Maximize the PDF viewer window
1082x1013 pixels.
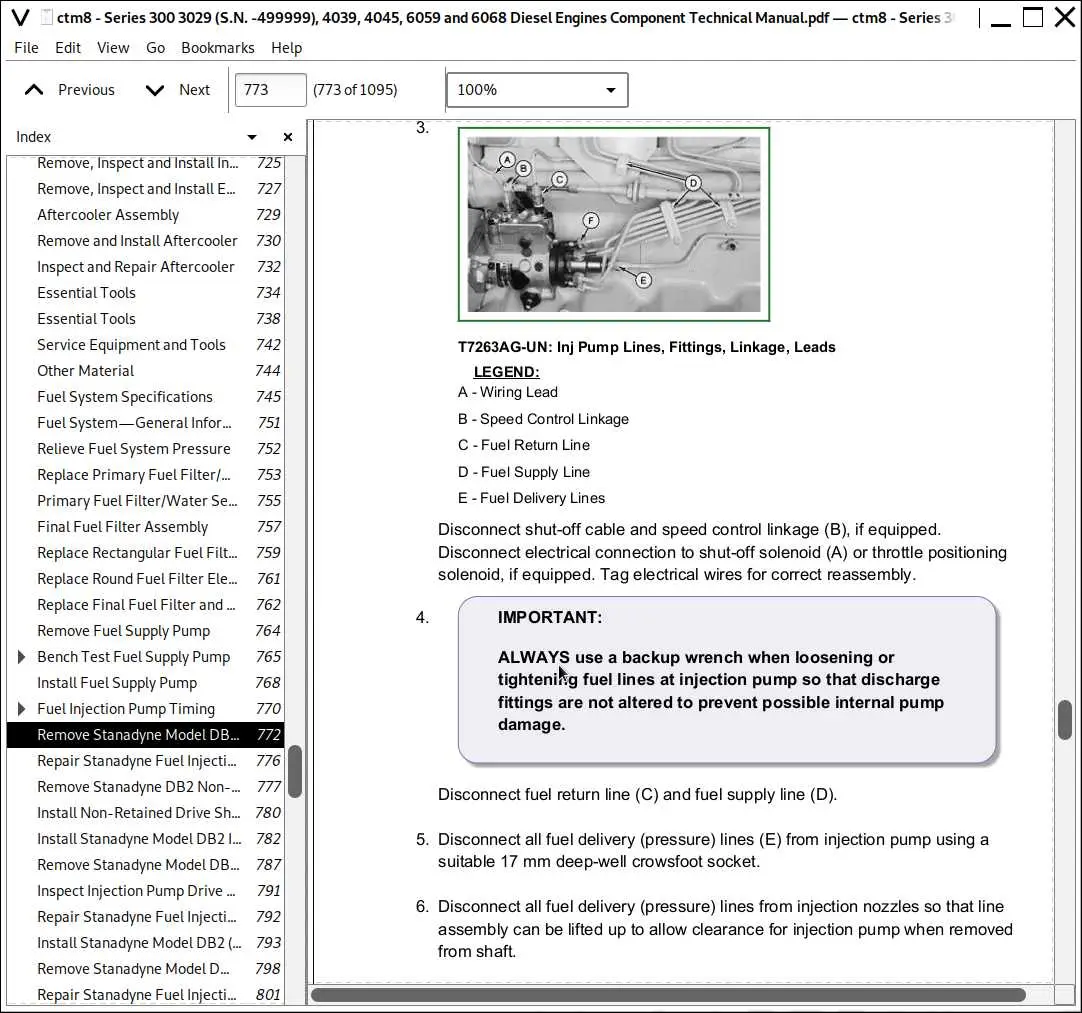tap(1032, 17)
